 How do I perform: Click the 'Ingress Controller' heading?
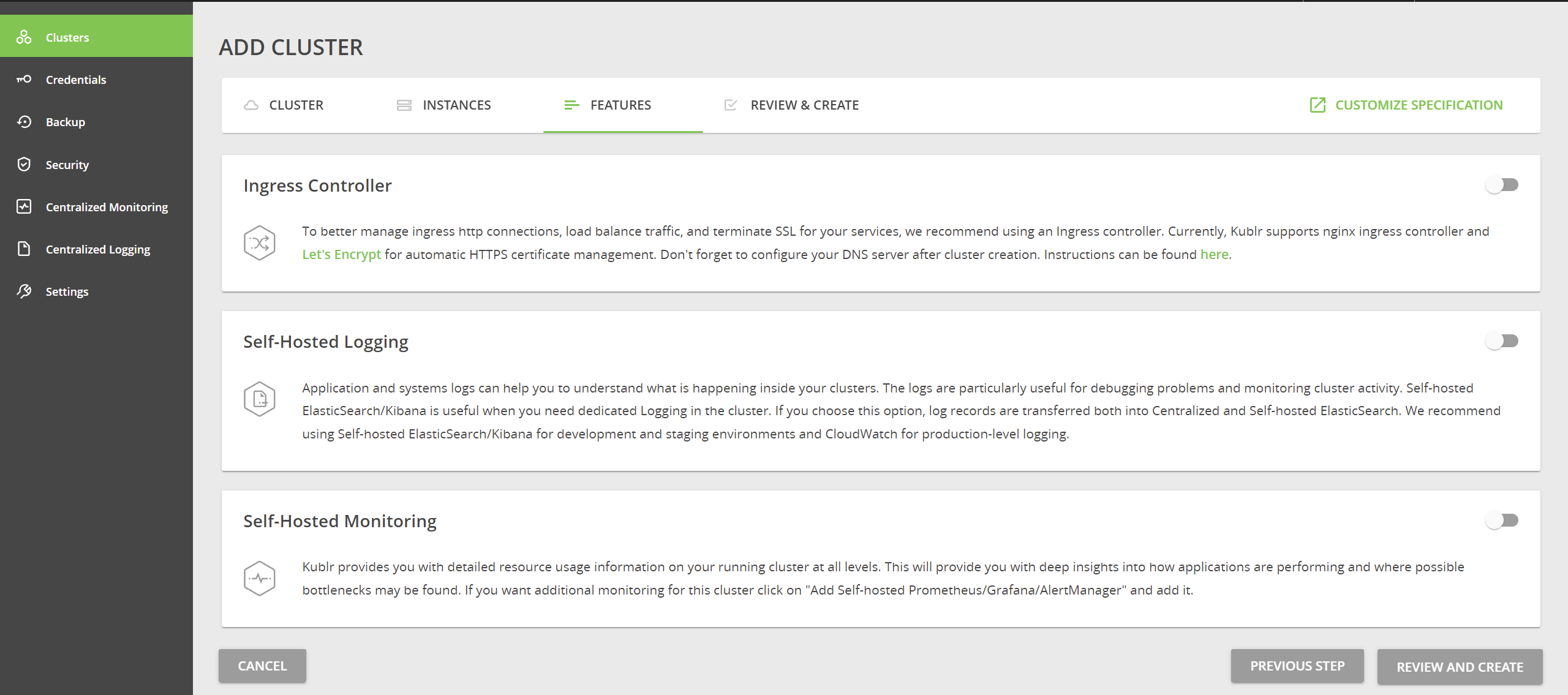click(x=317, y=186)
